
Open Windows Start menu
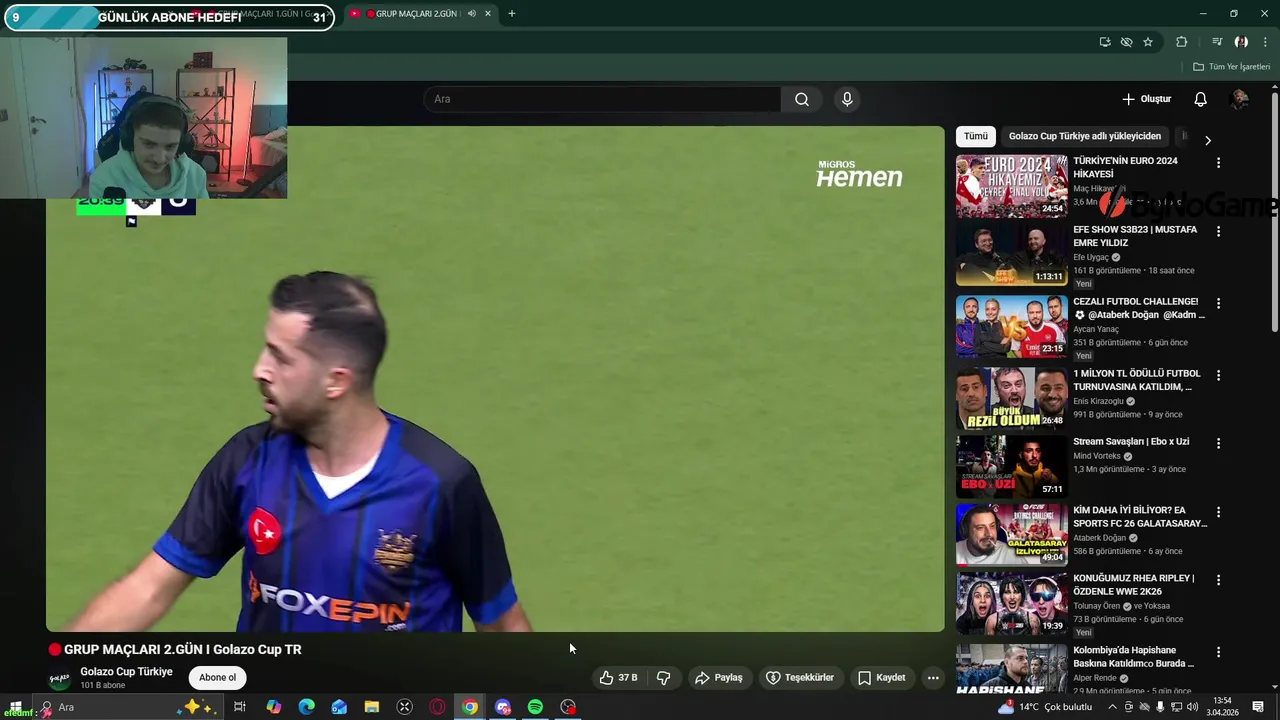(x=15, y=707)
